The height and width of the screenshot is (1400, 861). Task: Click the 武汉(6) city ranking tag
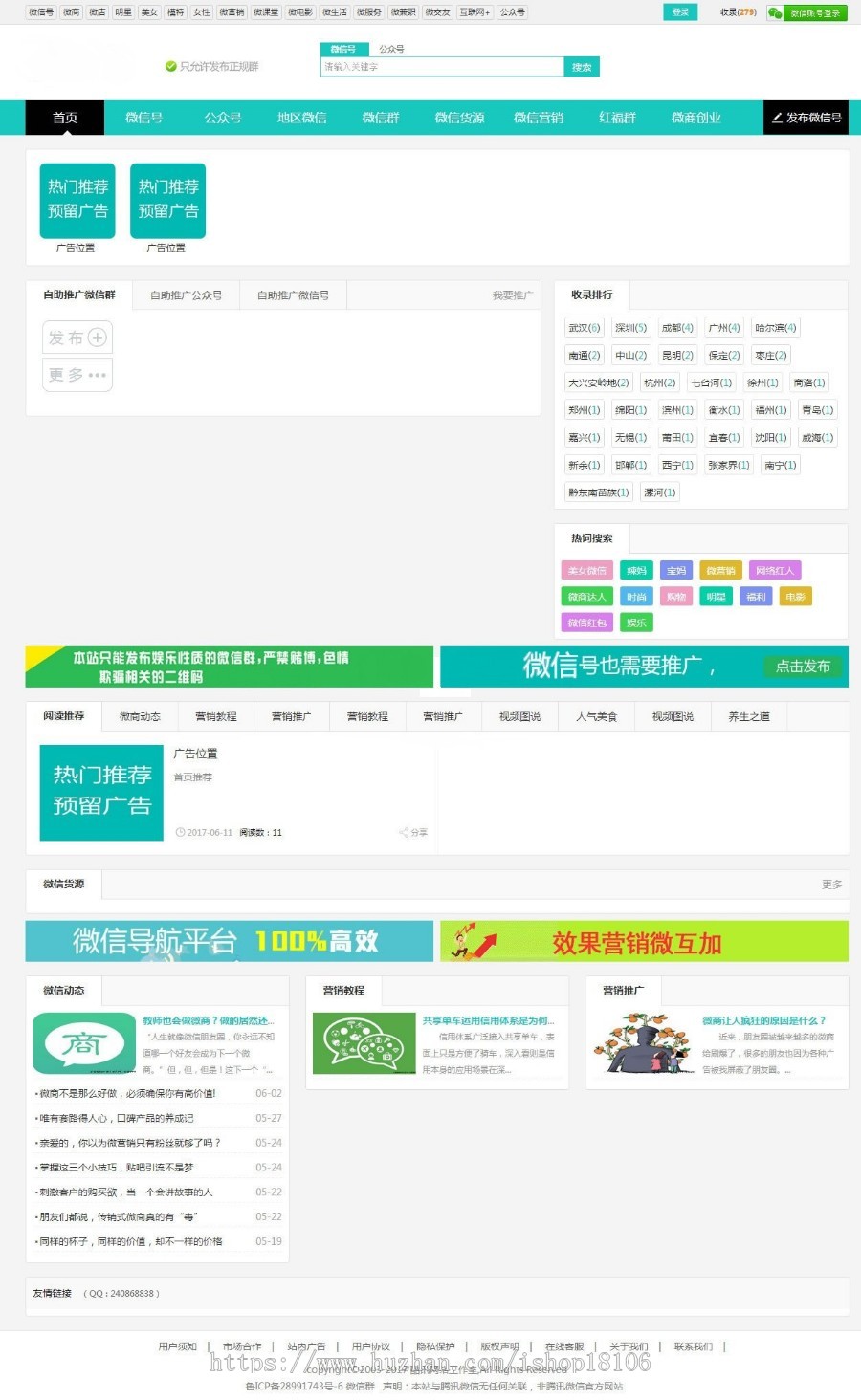point(584,327)
